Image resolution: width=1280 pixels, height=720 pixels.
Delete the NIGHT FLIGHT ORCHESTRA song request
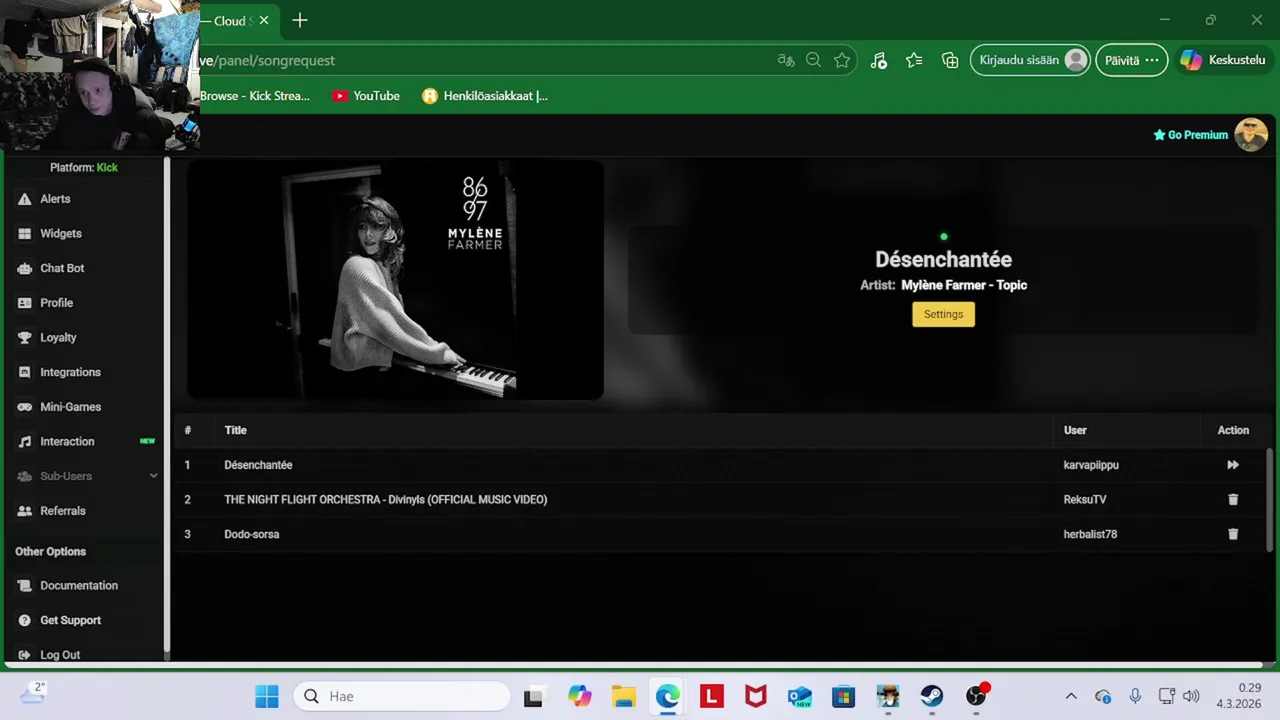pyautogui.click(x=1233, y=499)
